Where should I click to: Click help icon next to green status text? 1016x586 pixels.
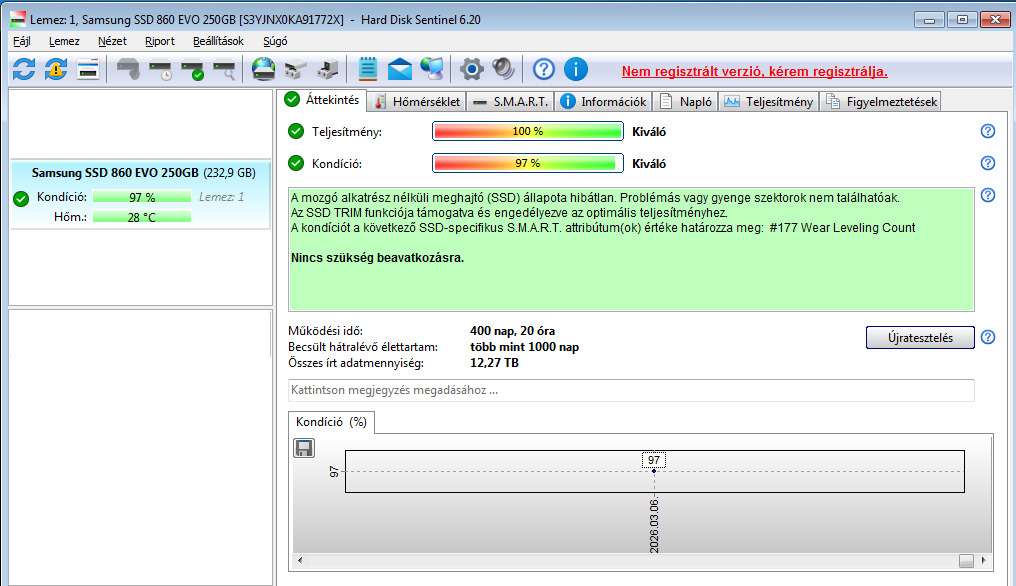pyautogui.click(x=987, y=195)
